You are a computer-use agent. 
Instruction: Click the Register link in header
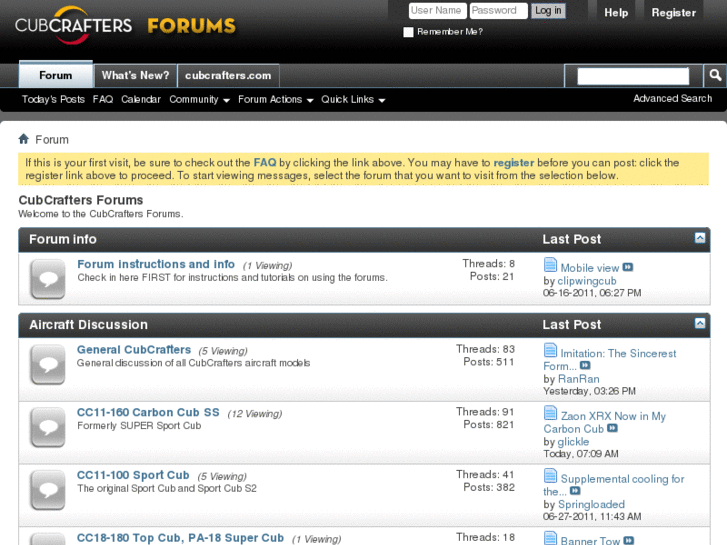(674, 13)
